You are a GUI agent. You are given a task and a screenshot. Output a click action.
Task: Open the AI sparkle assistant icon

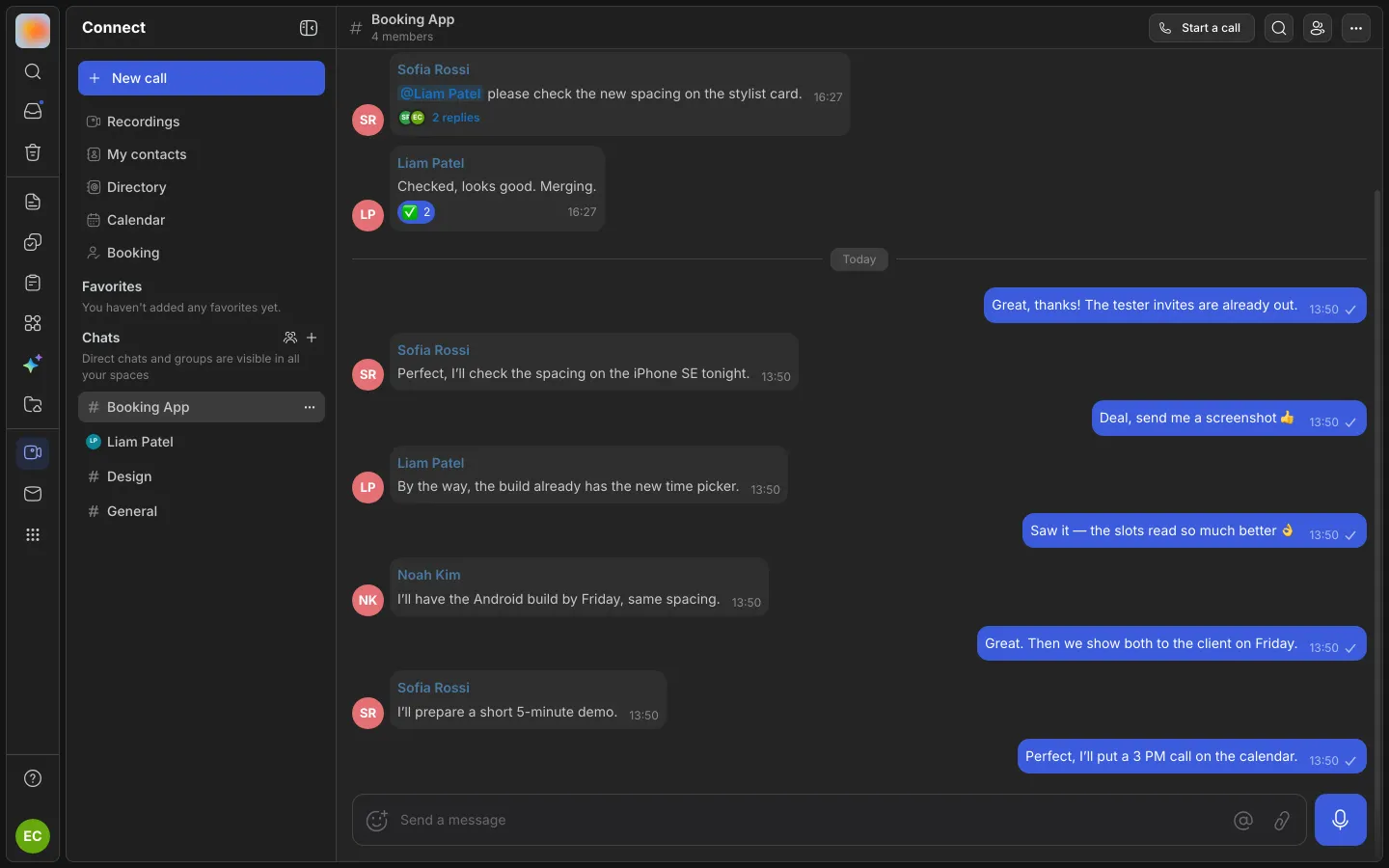pyautogui.click(x=33, y=364)
